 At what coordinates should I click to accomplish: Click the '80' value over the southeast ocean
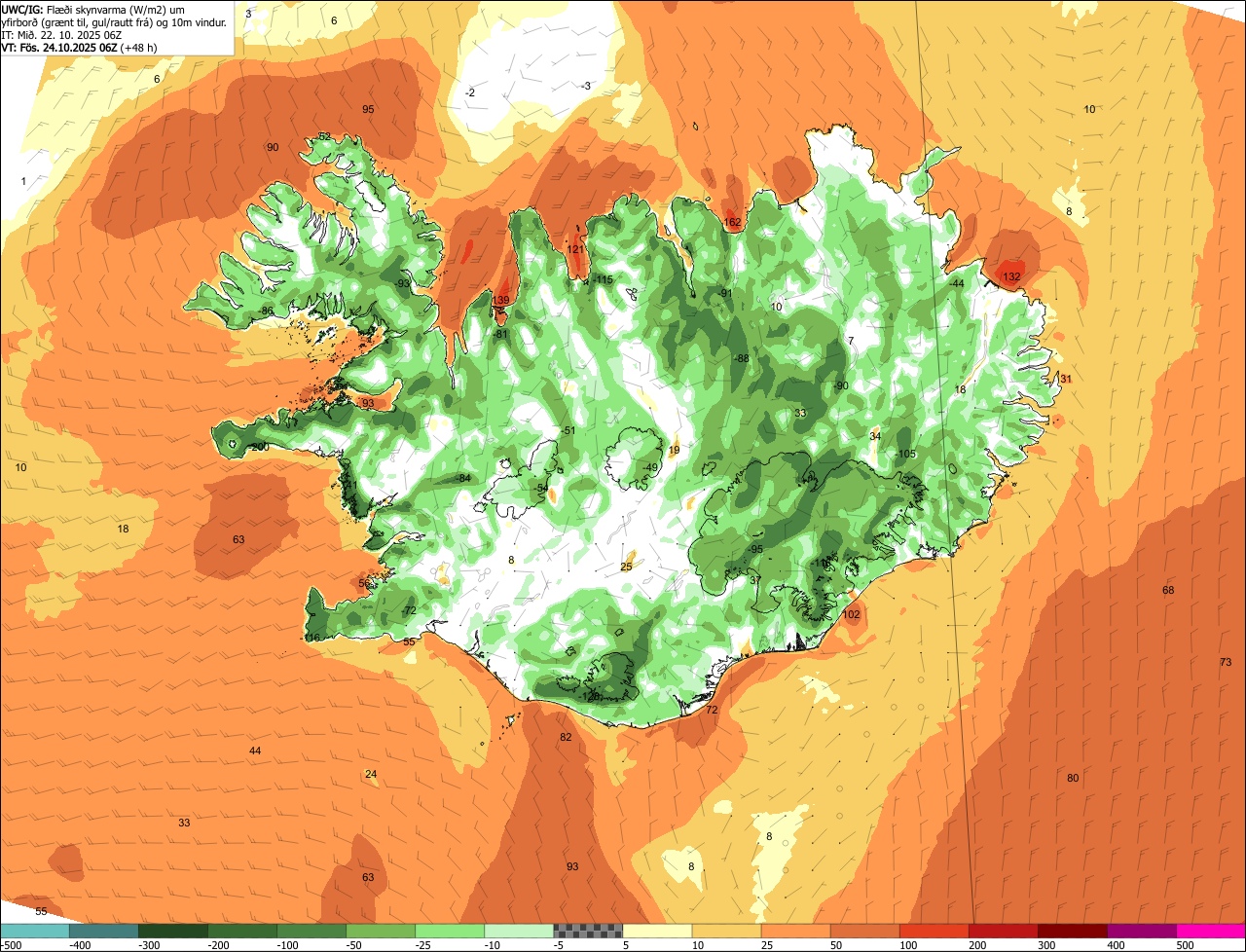click(1073, 778)
